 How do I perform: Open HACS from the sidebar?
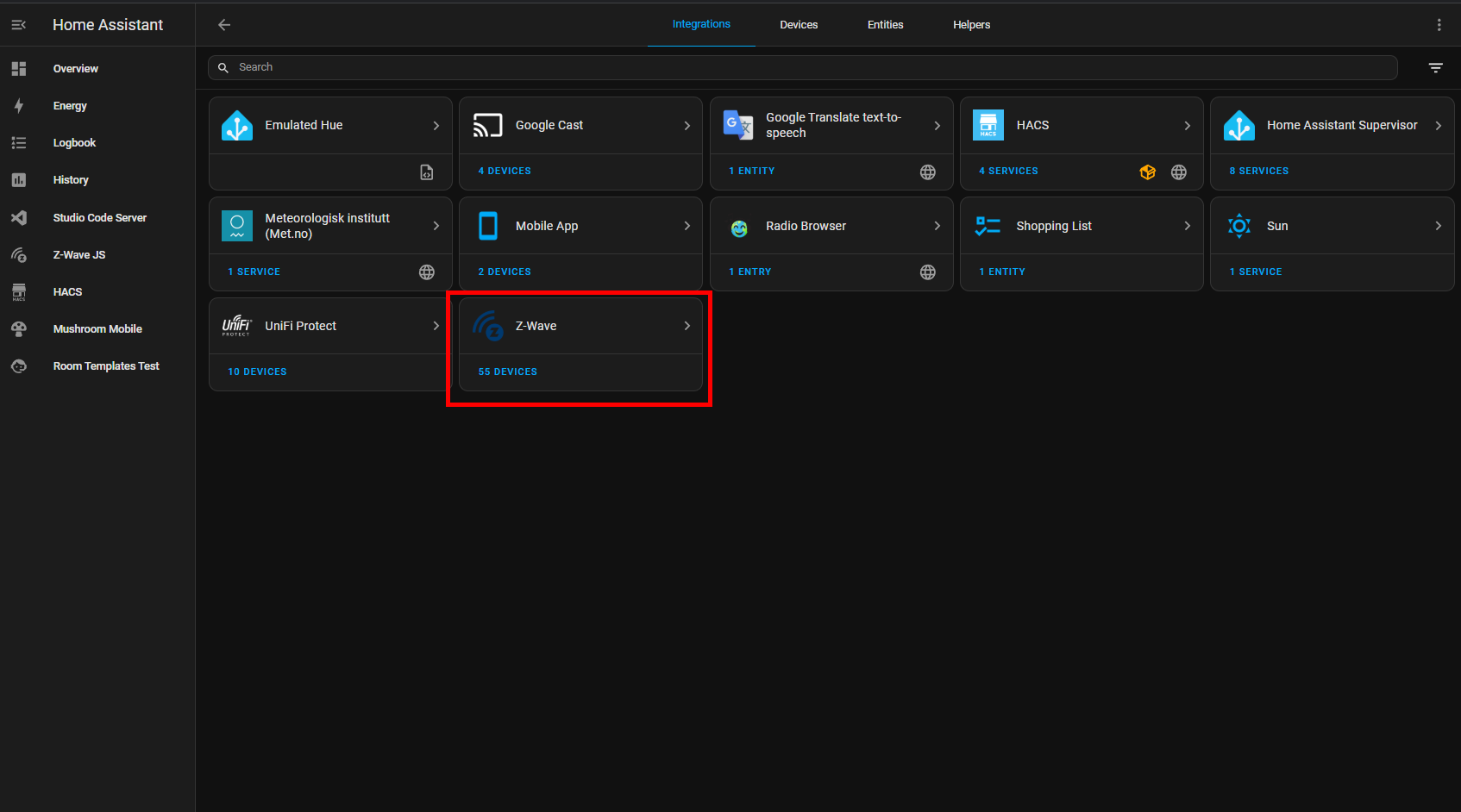(x=67, y=291)
